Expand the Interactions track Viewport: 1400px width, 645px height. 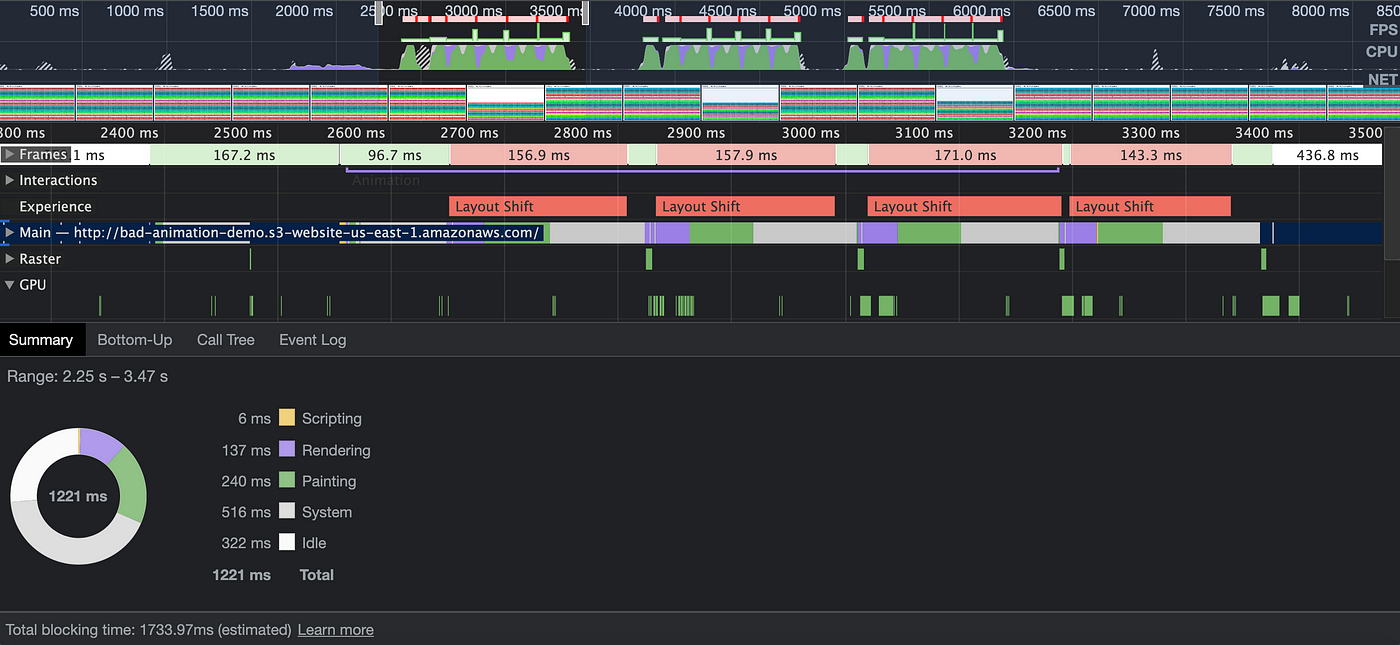point(10,180)
